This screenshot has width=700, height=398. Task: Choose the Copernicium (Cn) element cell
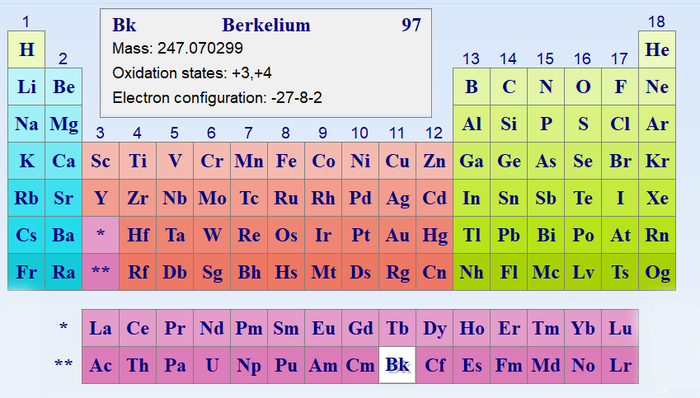pos(434,272)
